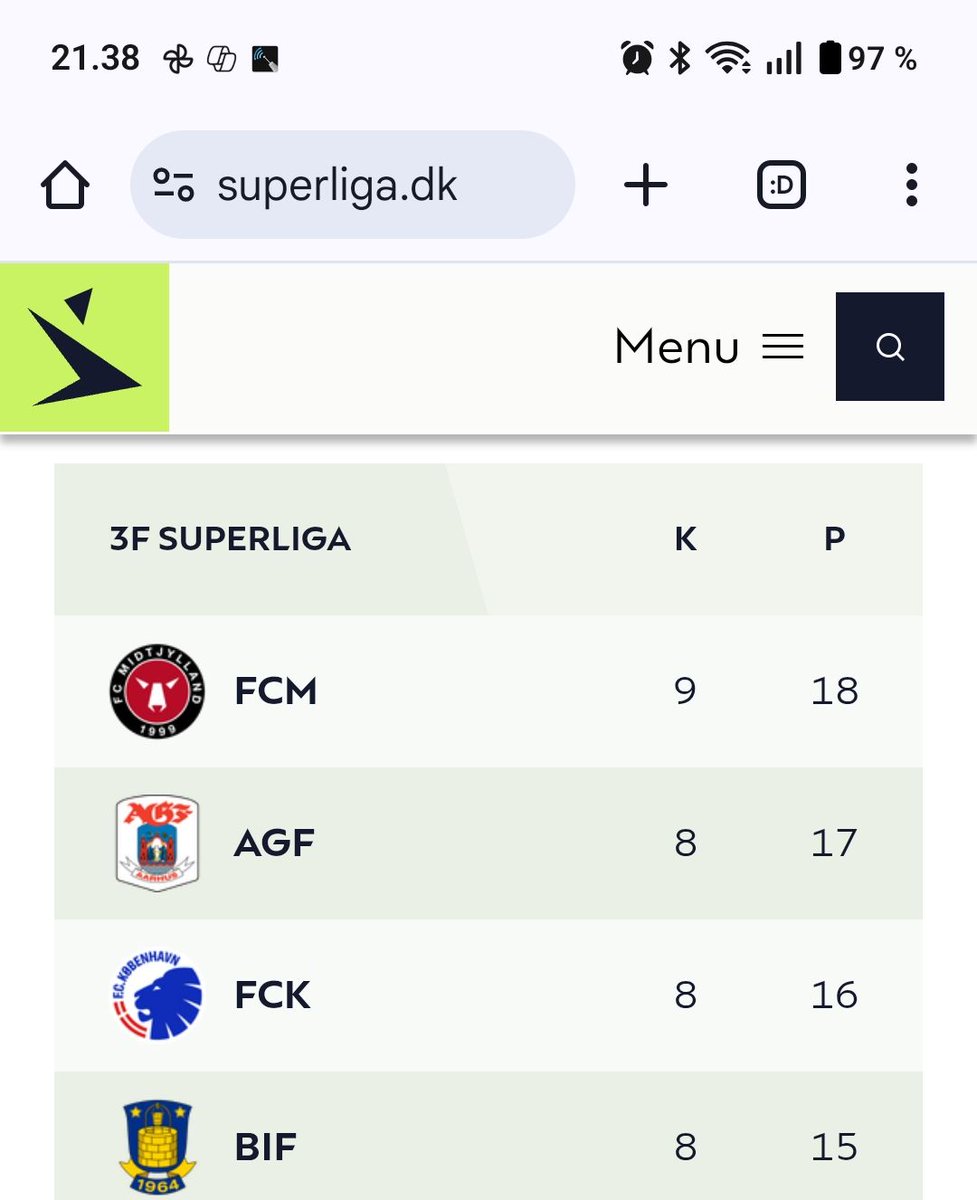The image size is (977, 1200).
Task: Open BIF team link
Action: 265,1147
